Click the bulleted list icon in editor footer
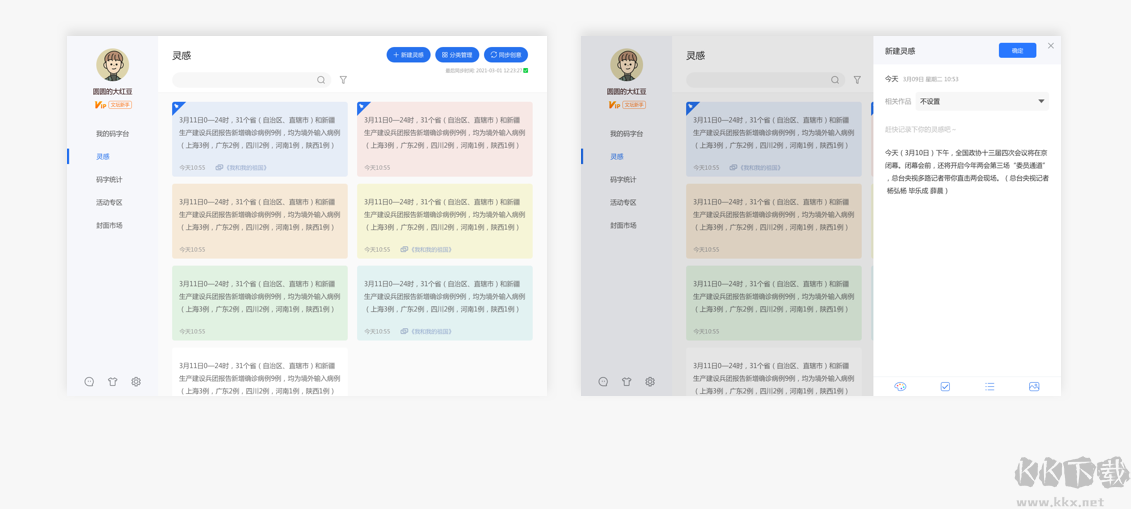Image resolution: width=1131 pixels, height=509 pixels. tap(989, 387)
